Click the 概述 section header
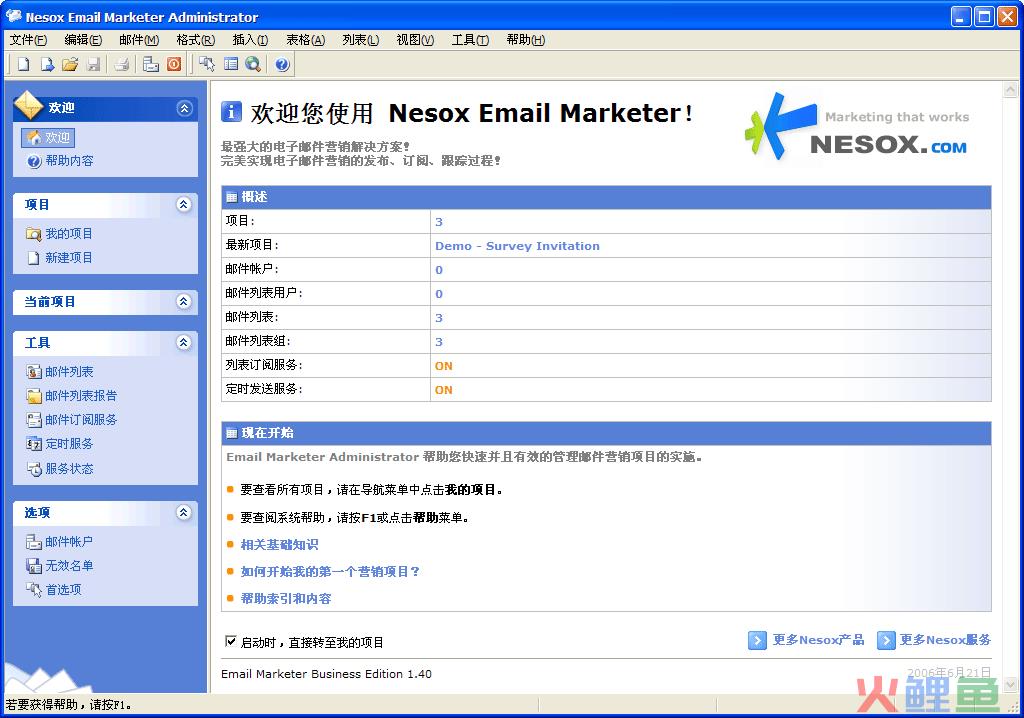Viewport: 1024px width, 718px height. [606, 197]
